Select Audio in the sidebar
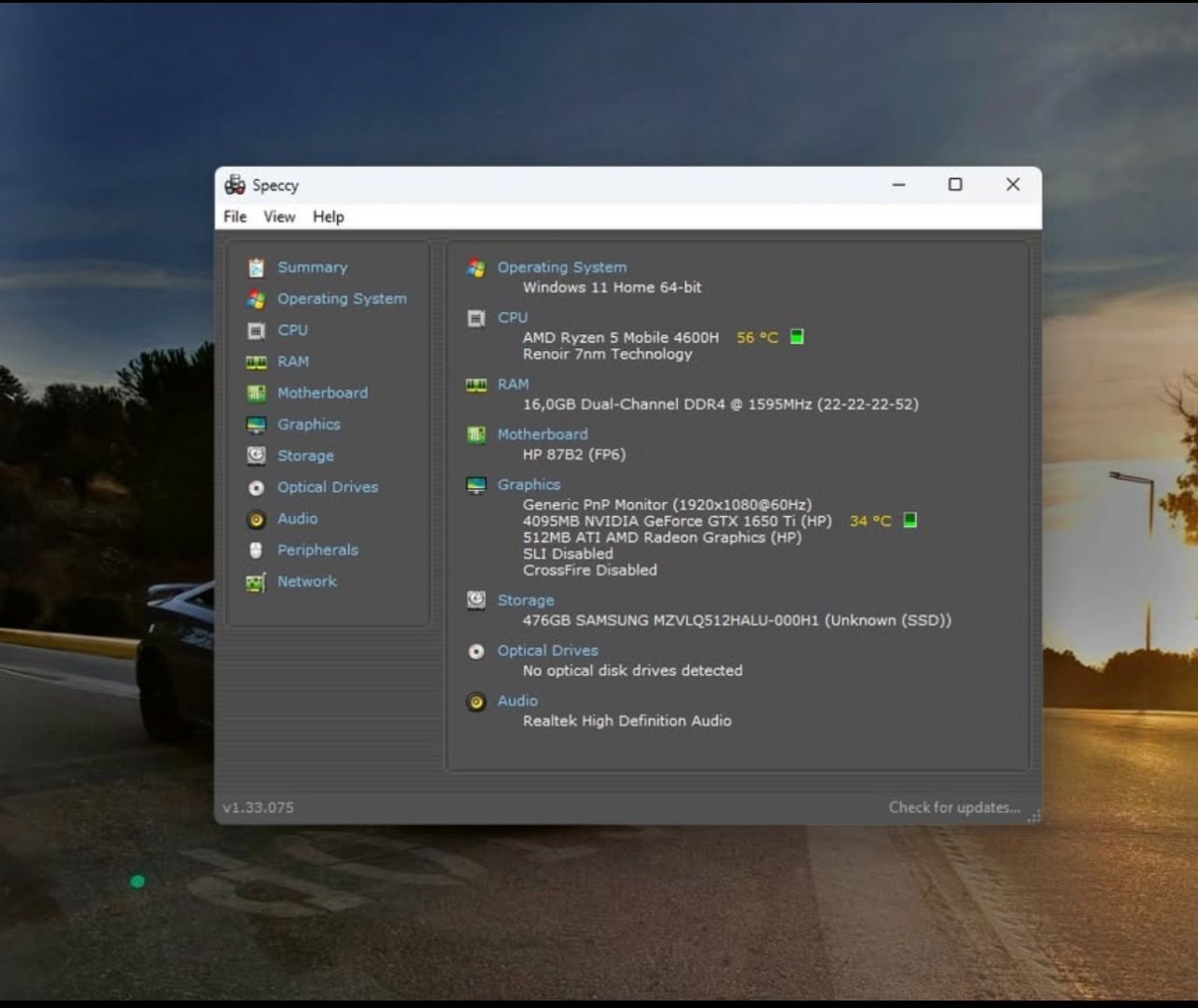 [297, 518]
